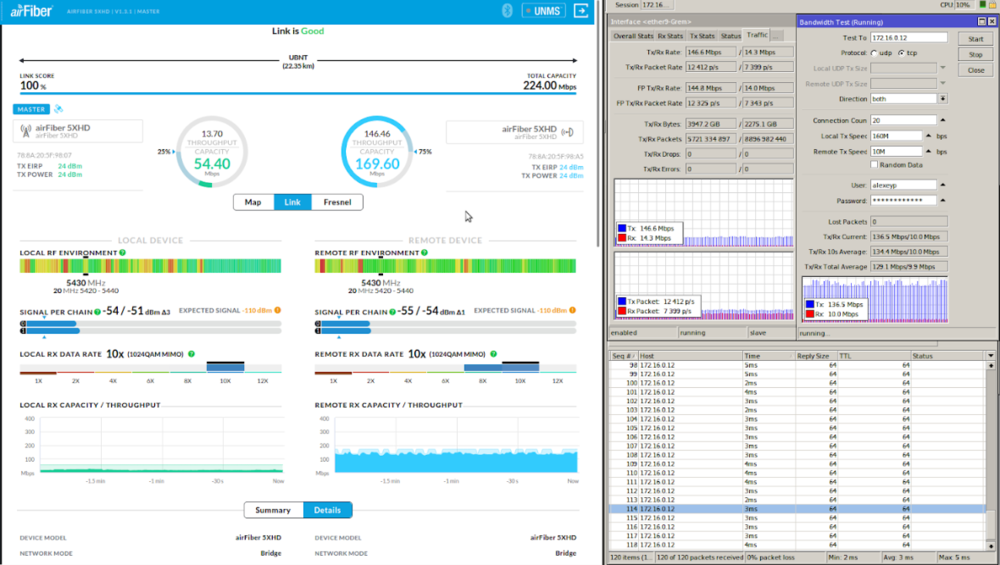The image size is (1000, 565).
Task: Click help icon beside Local RX Data Rate
Action: pos(190,354)
